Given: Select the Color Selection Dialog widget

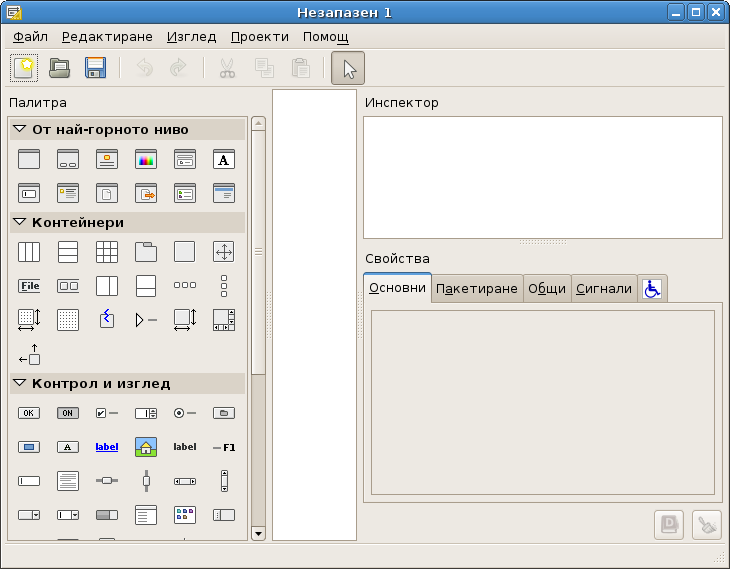Looking at the screenshot, I should (146, 160).
